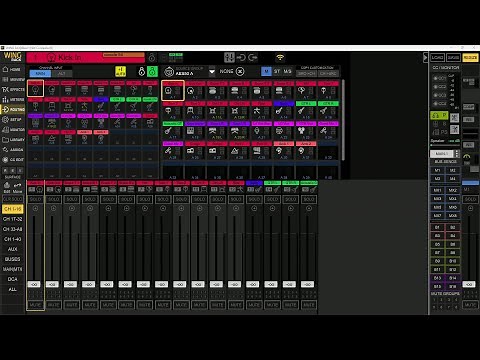The image size is (480, 360).
Task: Show layer CH 1-40
Action: tap(13, 239)
